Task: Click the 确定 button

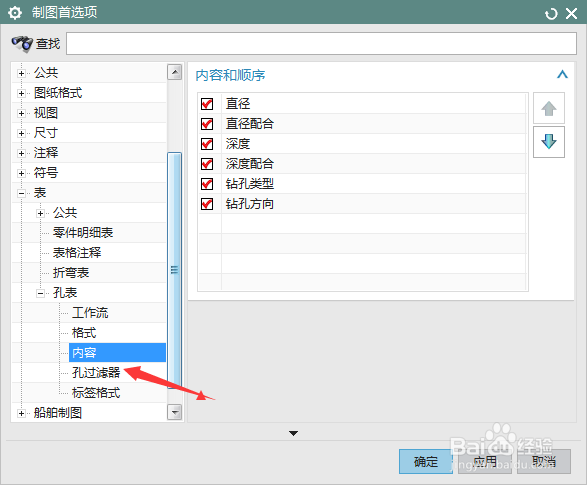Action: pos(426,461)
